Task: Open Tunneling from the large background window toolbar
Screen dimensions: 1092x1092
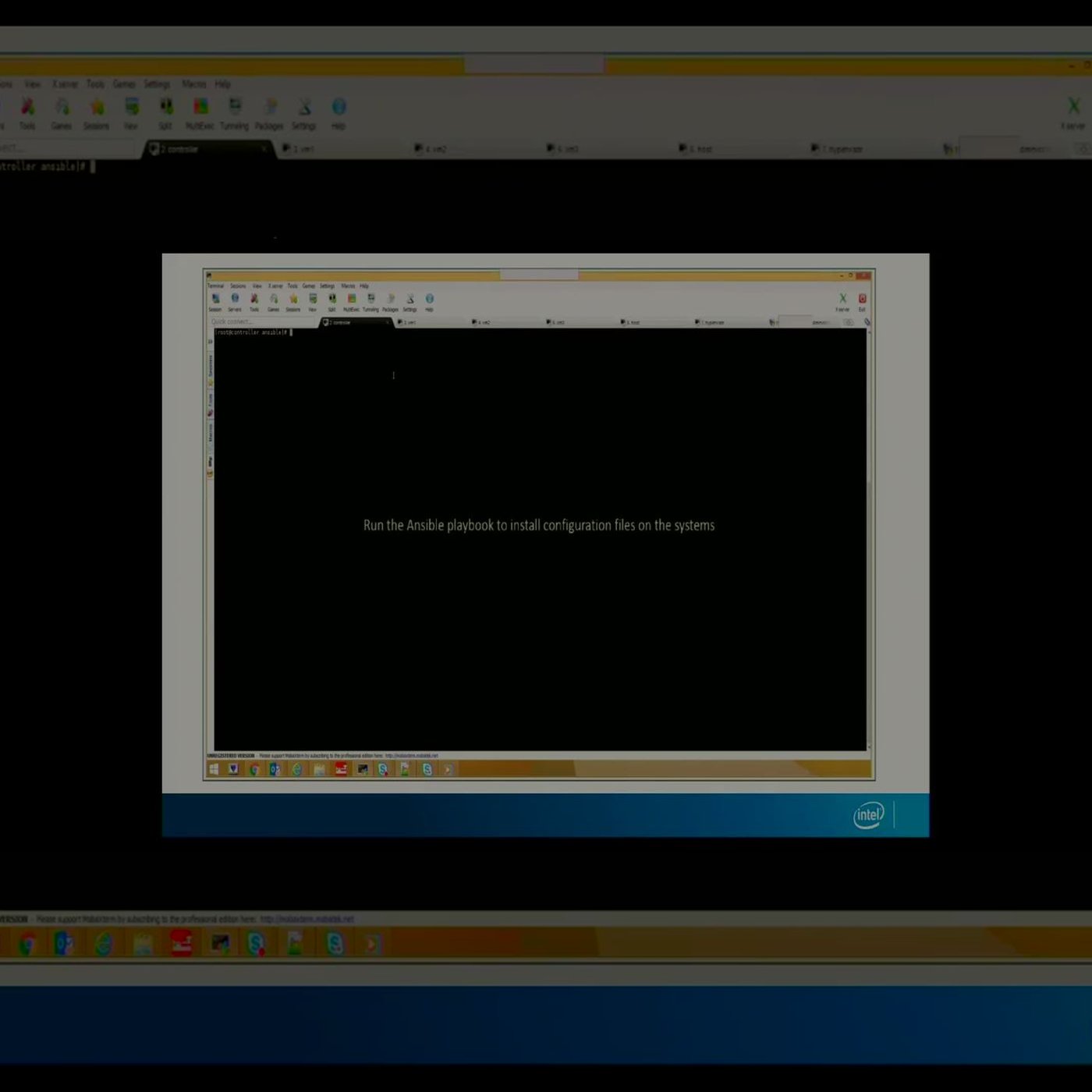Action: pos(234,107)
